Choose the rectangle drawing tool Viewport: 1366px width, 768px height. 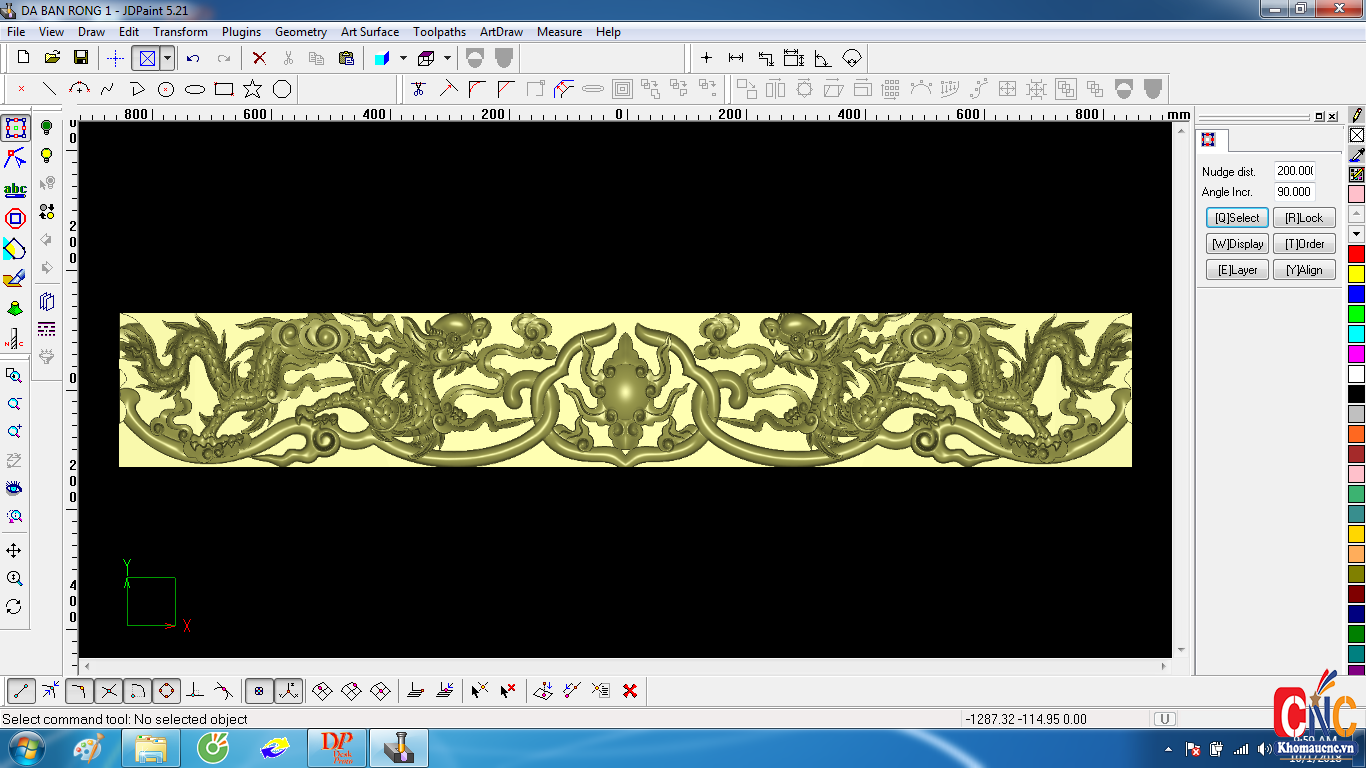tap(224, 89)
